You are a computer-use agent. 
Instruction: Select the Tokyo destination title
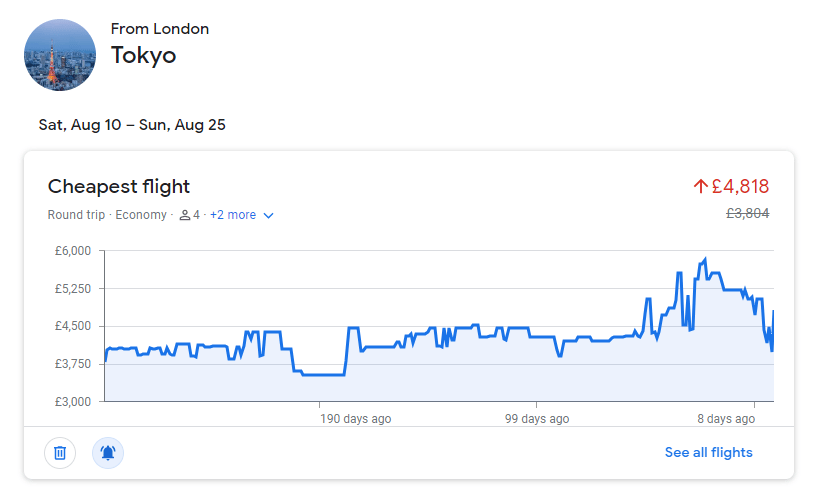[x=143, y=55]
